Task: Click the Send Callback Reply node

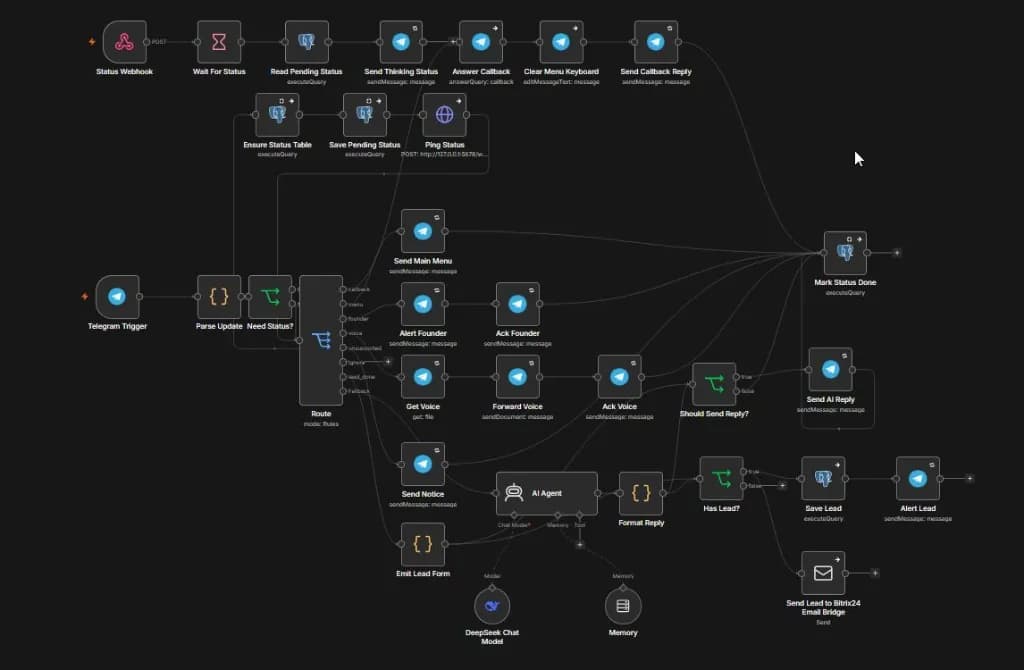Action: 656,42
